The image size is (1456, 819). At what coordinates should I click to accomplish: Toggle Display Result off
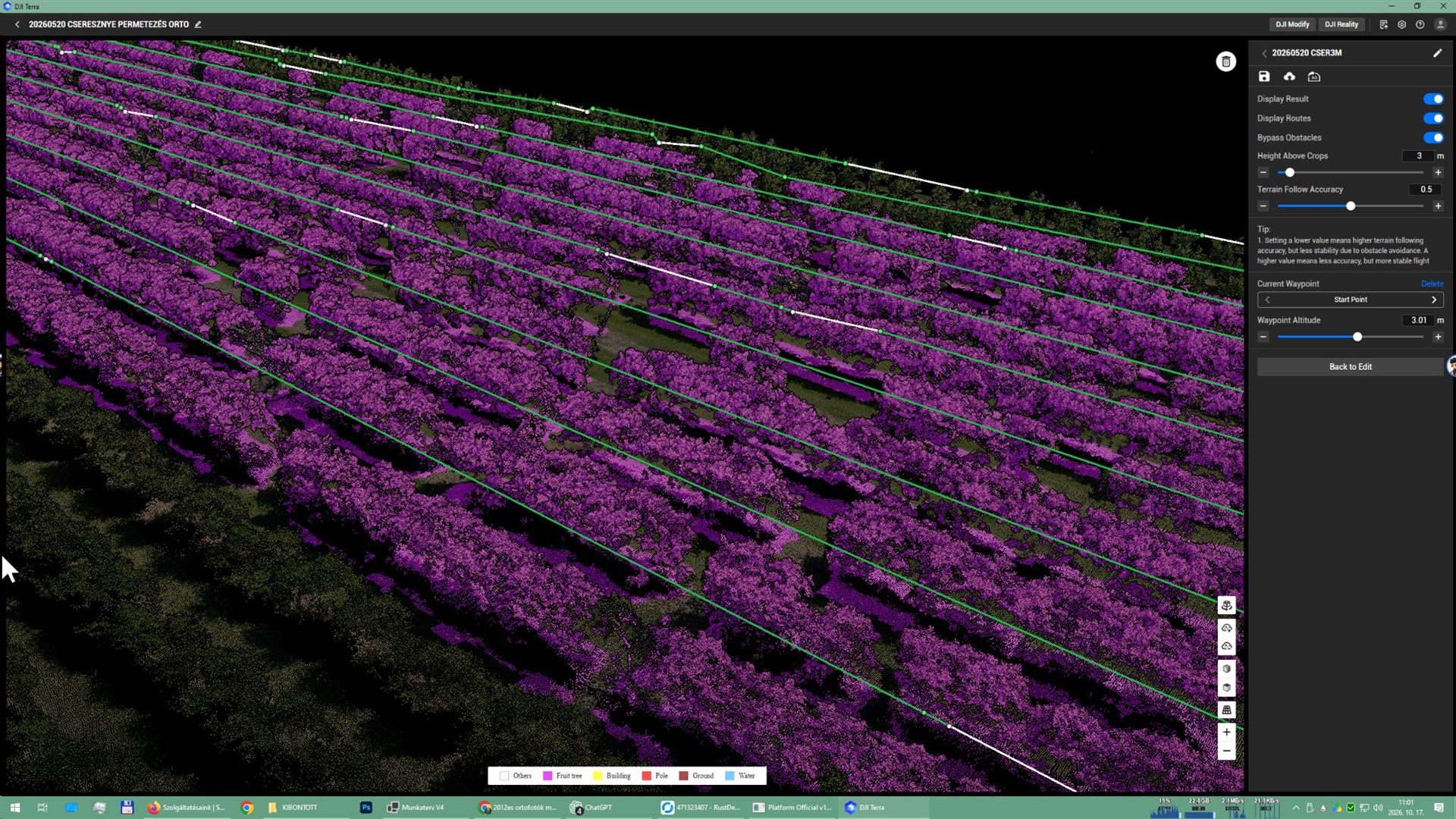pyautogui.click(x=1433, y=99)
